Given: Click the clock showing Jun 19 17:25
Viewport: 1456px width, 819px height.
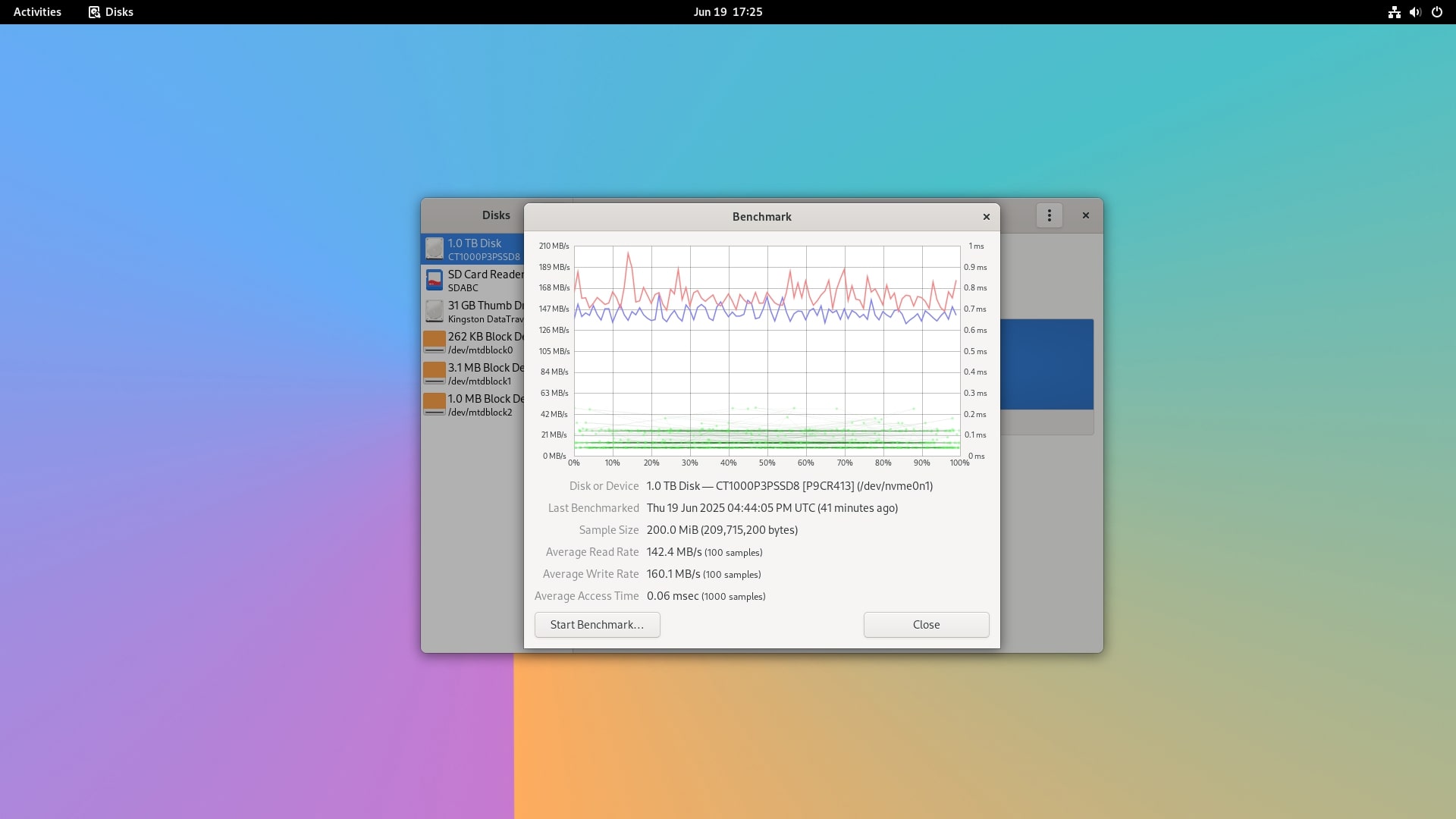Looking at the screenshot, I should coord(727,12).
